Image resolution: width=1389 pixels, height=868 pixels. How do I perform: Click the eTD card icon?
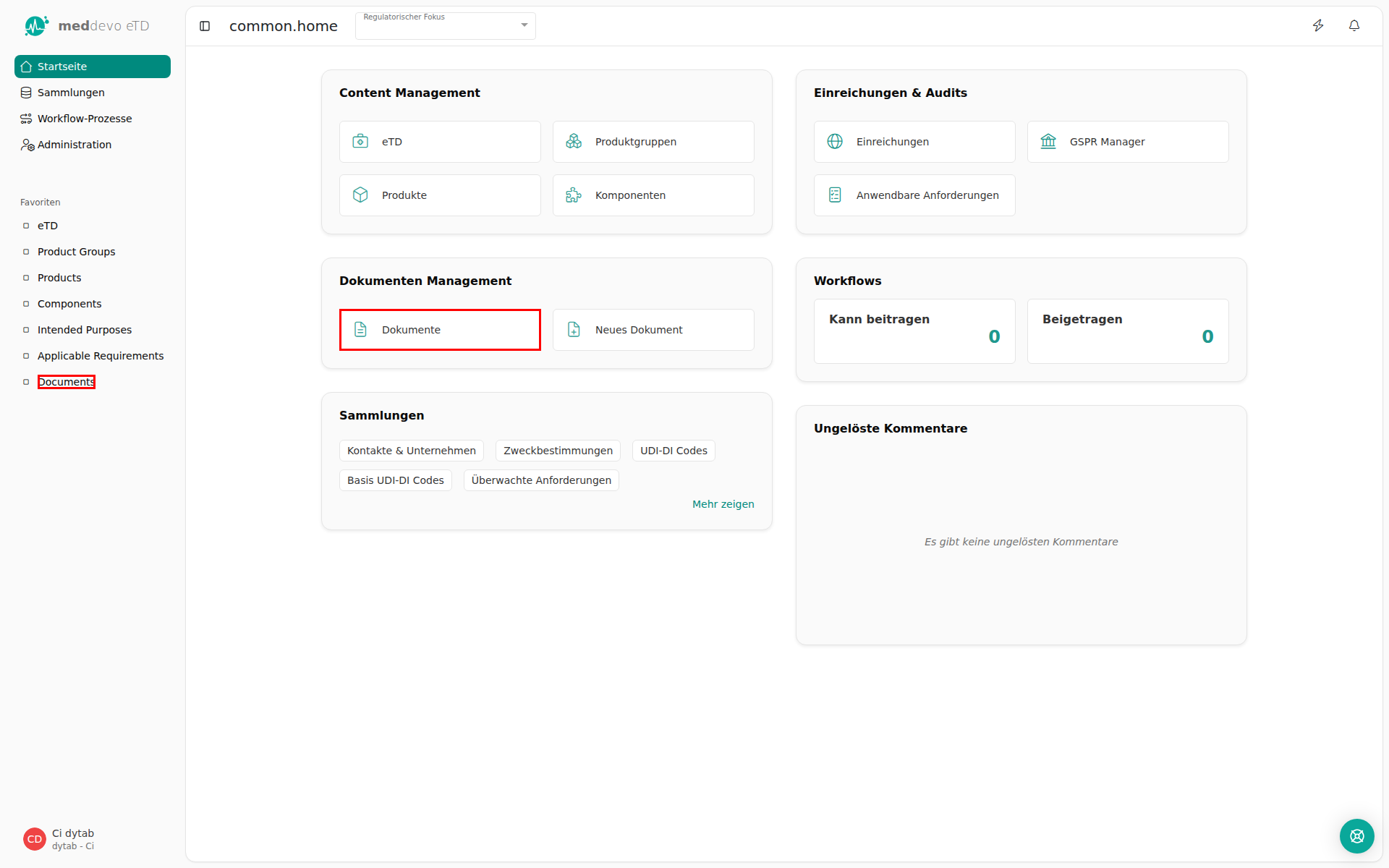(x=360, y=142)
